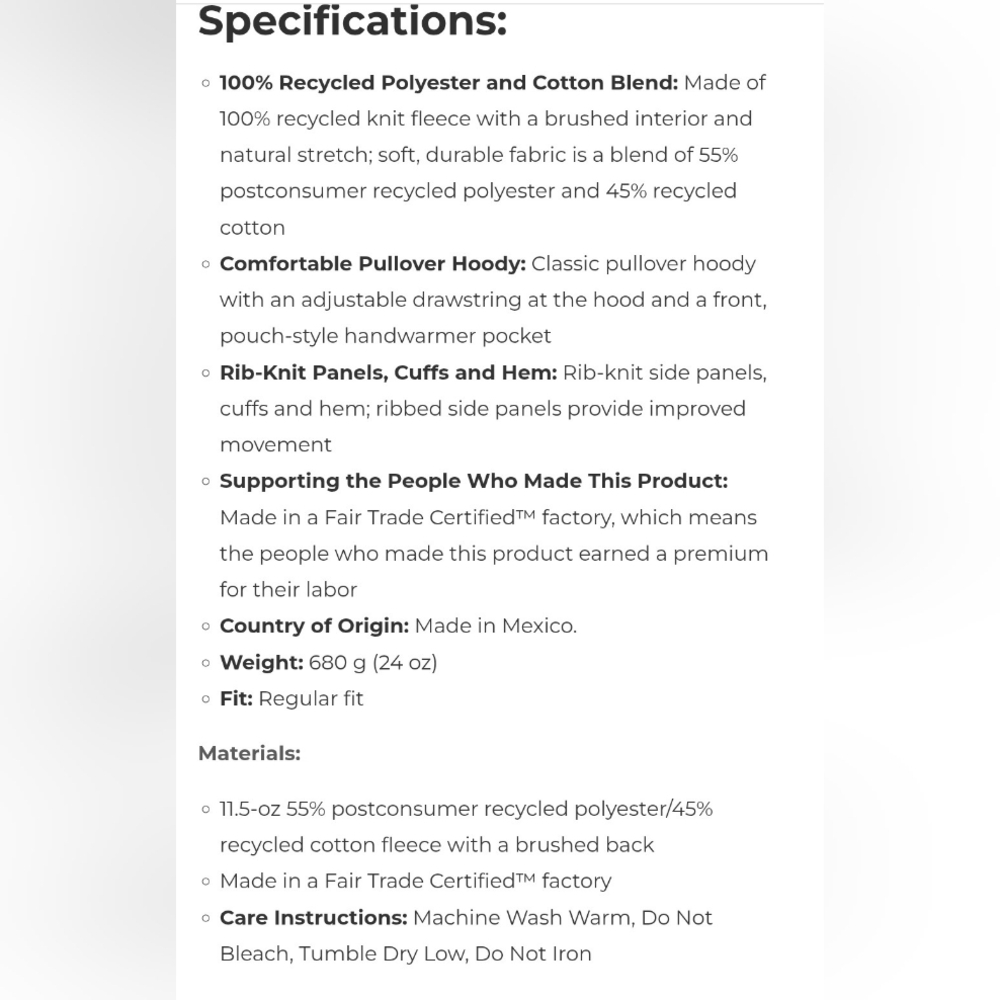1000x1000 pixels.
Task: Click the 'Made in Mexico.' text
Action: [x=496, y=626]
